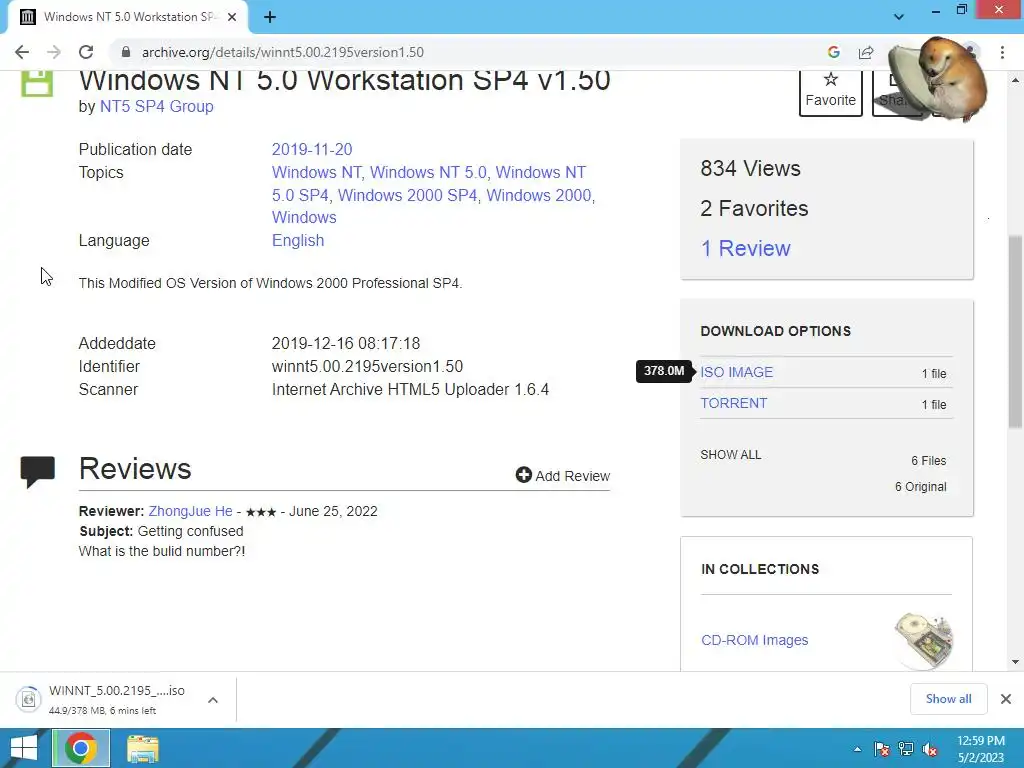
Task: Jump to the 1 Review link
Action: tap(745, 248)
